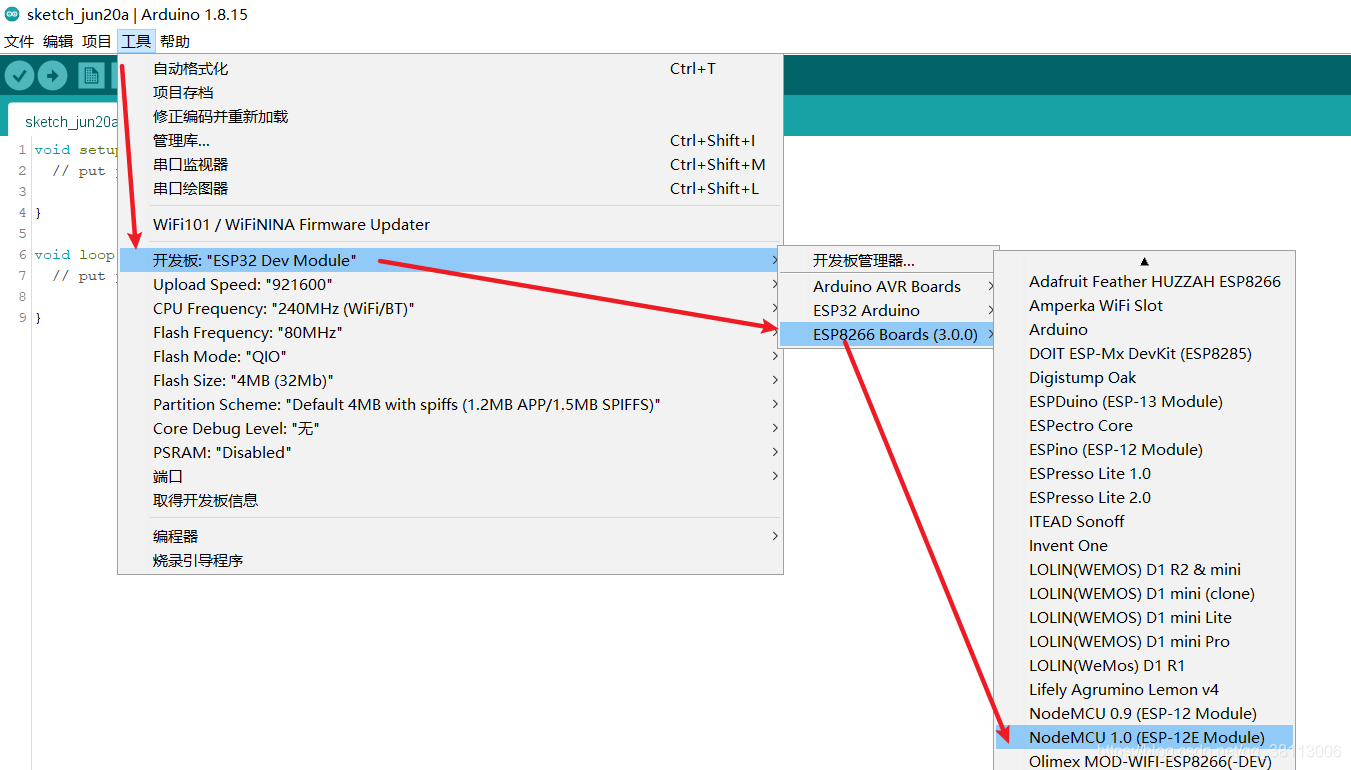
Task: Click 烧录引导程序
Action: [450, 561]
